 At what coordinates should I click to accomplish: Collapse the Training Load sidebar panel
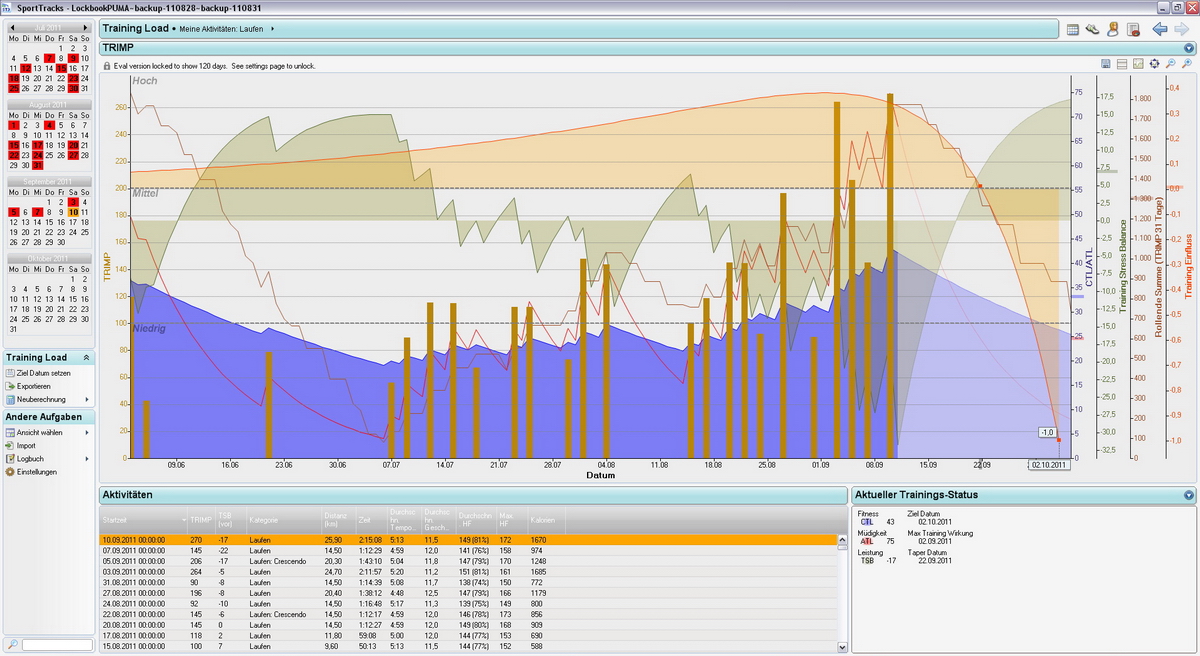pos(86,357)
